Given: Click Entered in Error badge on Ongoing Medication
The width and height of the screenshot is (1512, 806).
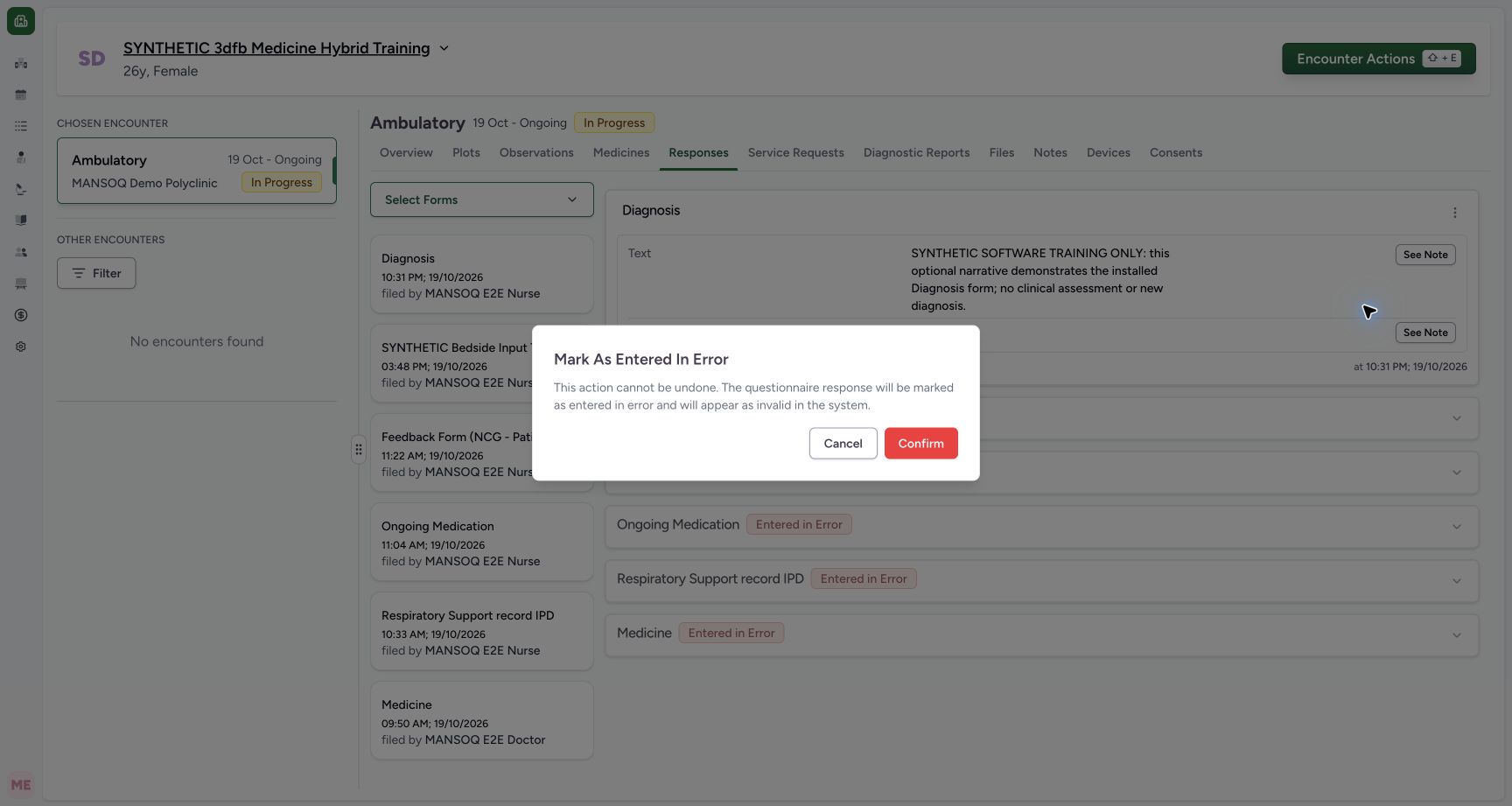Looking at the screenshot, I should (799, 524).
